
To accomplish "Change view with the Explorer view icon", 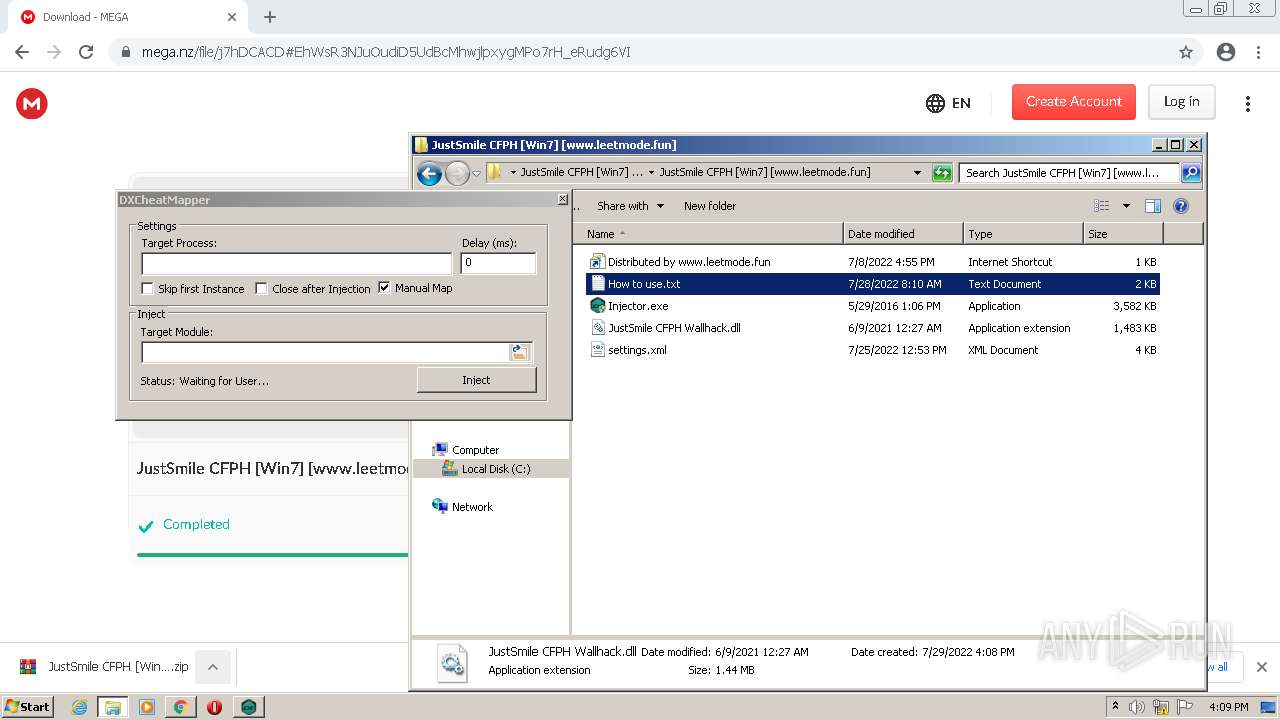I will tap(1101, 206).
